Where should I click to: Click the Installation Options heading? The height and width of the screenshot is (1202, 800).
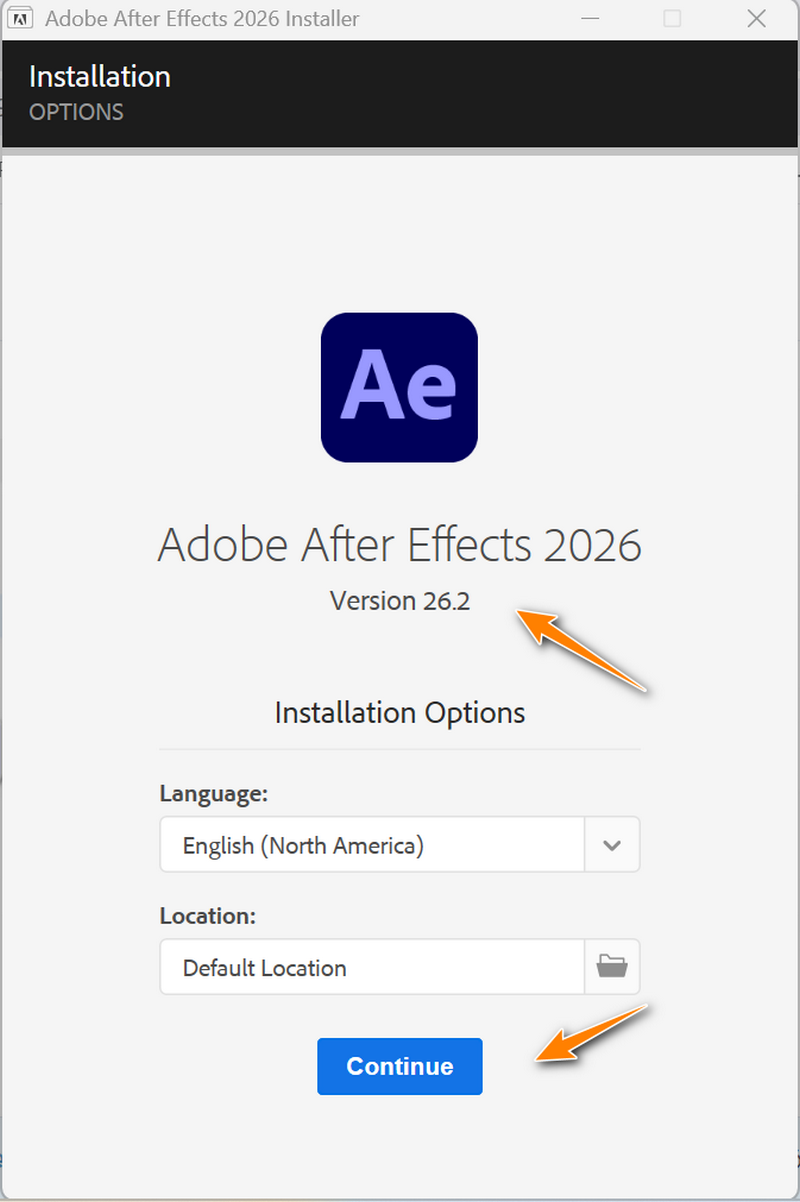coord(399,713)
